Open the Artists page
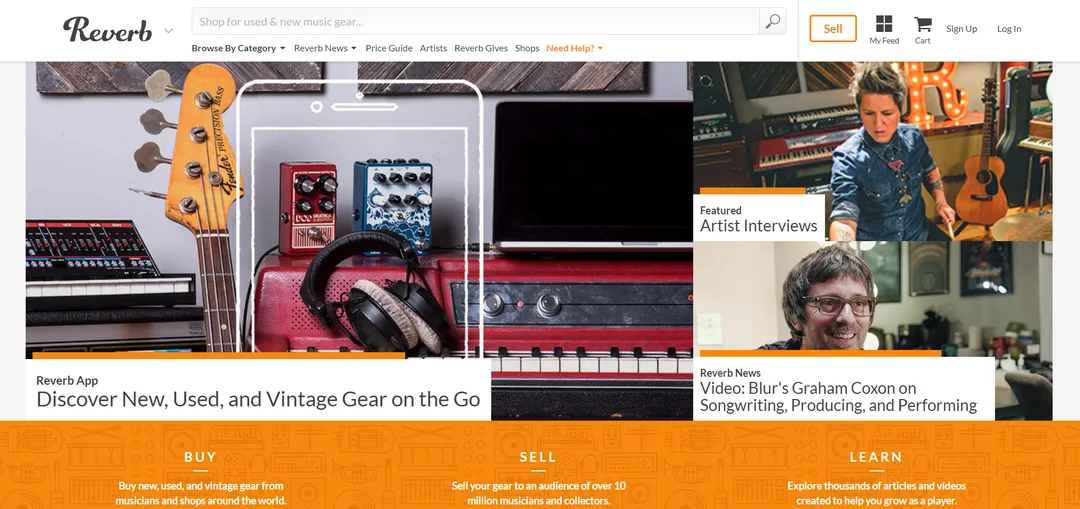The height and width of the screenshot is (509, 1080). pyautogui.click(x=433, y=48)
